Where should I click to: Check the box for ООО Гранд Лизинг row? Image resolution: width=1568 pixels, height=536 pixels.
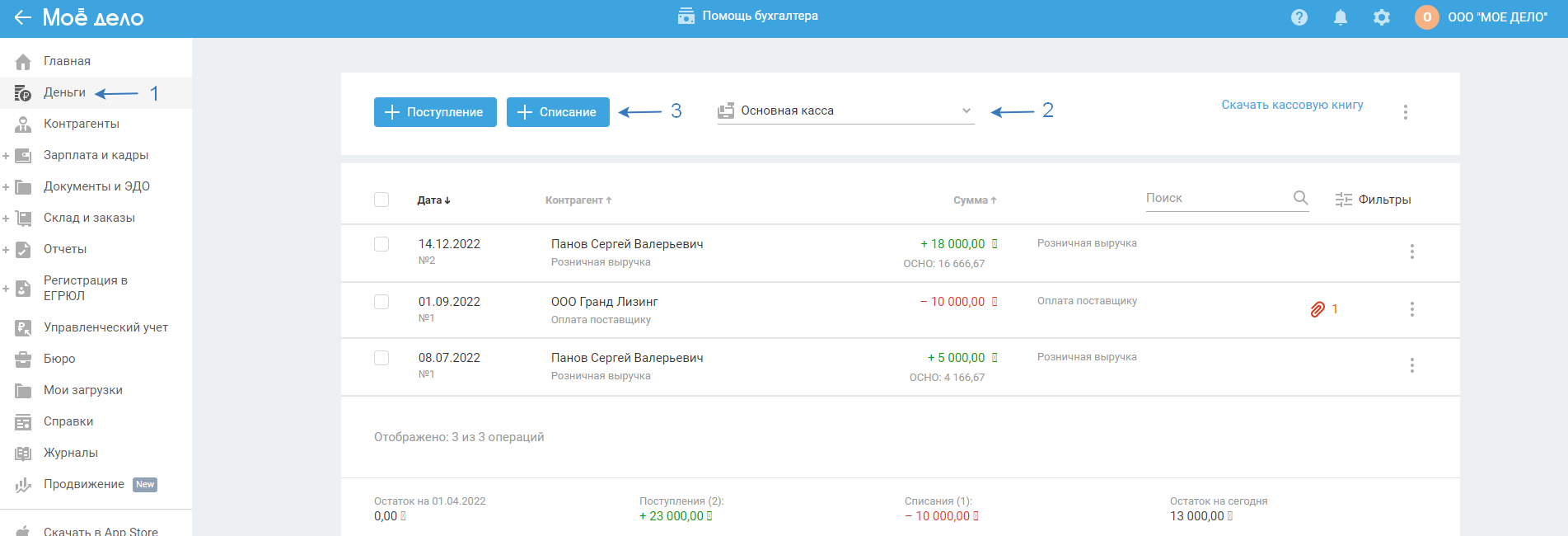click(381, 302)
